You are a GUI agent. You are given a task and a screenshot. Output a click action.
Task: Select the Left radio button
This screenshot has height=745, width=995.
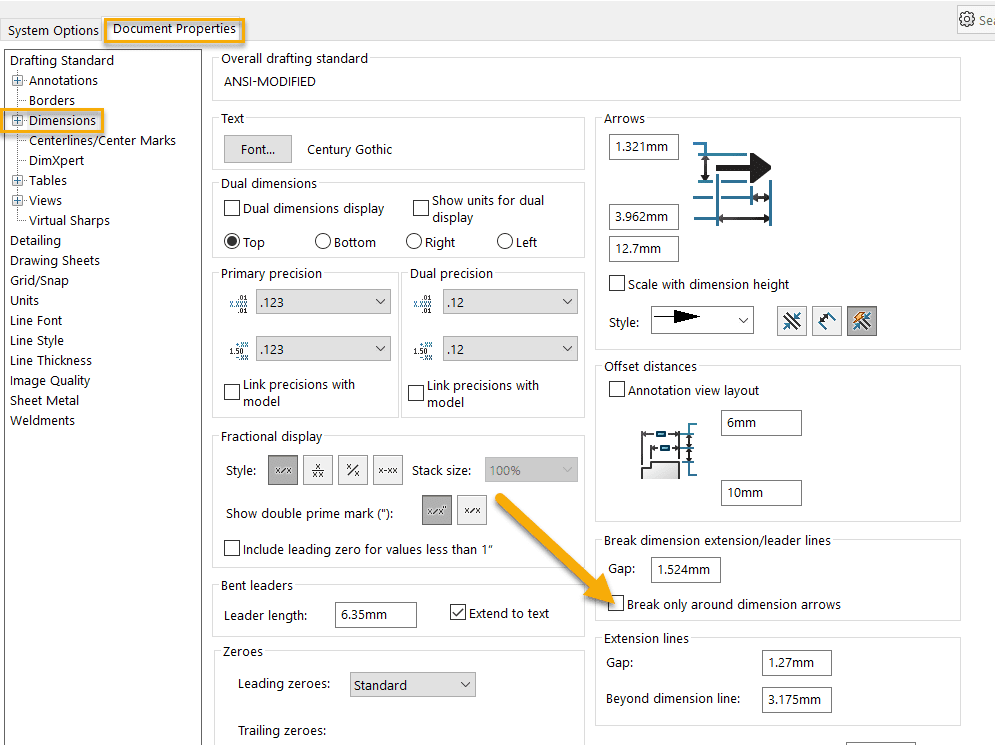click(504, 241)
